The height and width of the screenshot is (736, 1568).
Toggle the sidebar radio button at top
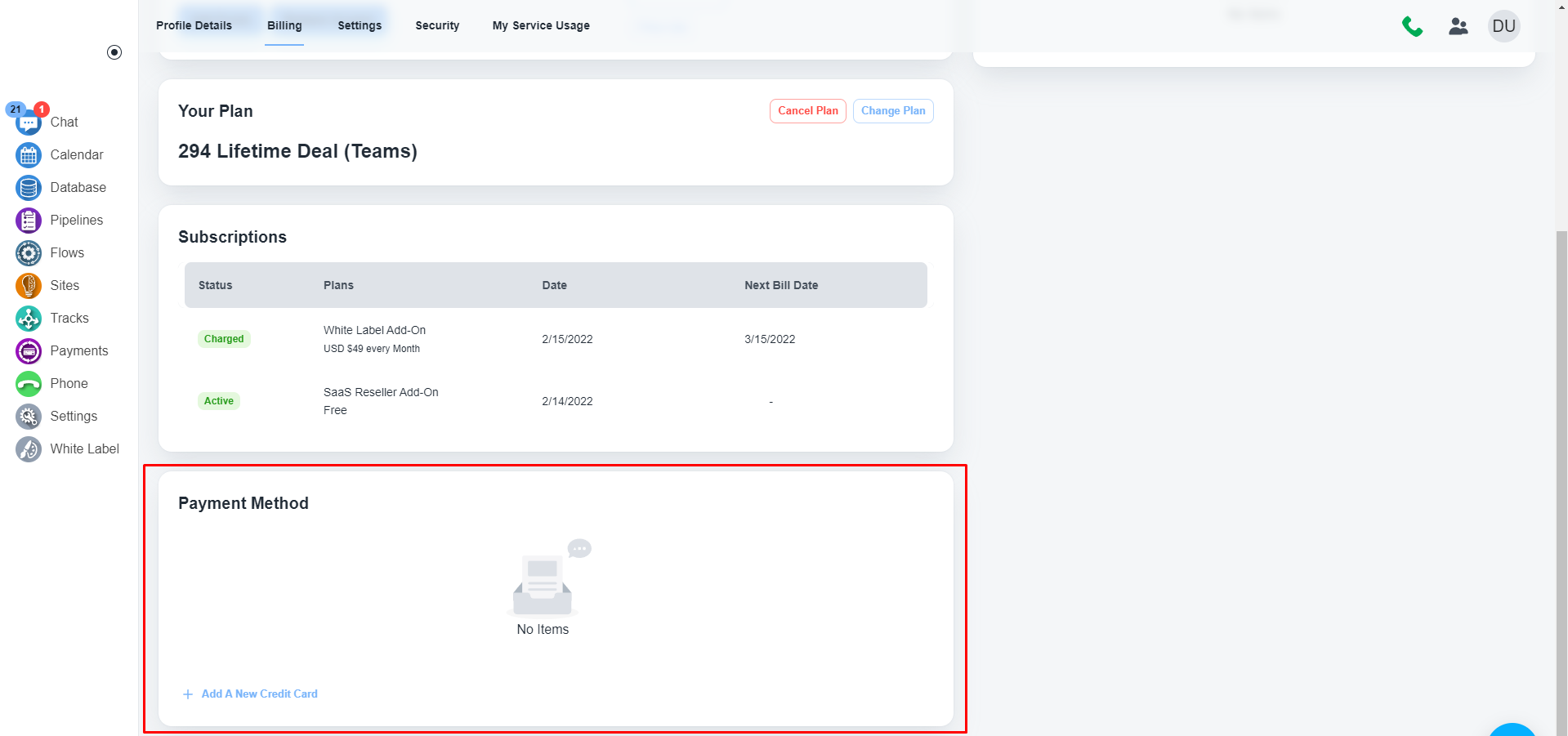pos(114,52)
